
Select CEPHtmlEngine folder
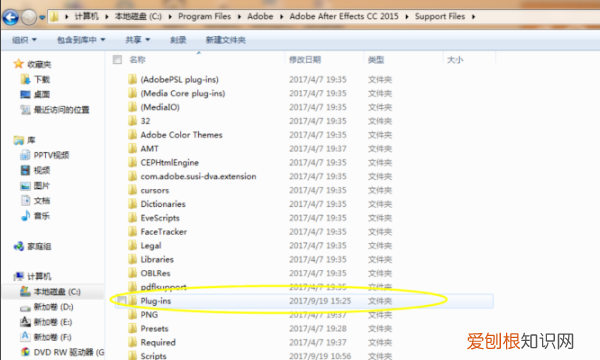tap(170, 163)
